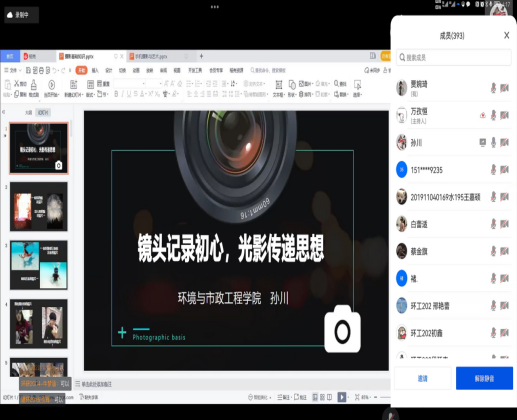The width and height of the screenshot is (517, 420).
Task: Open the zoom percentage dropdown
Action: [366, 397]
